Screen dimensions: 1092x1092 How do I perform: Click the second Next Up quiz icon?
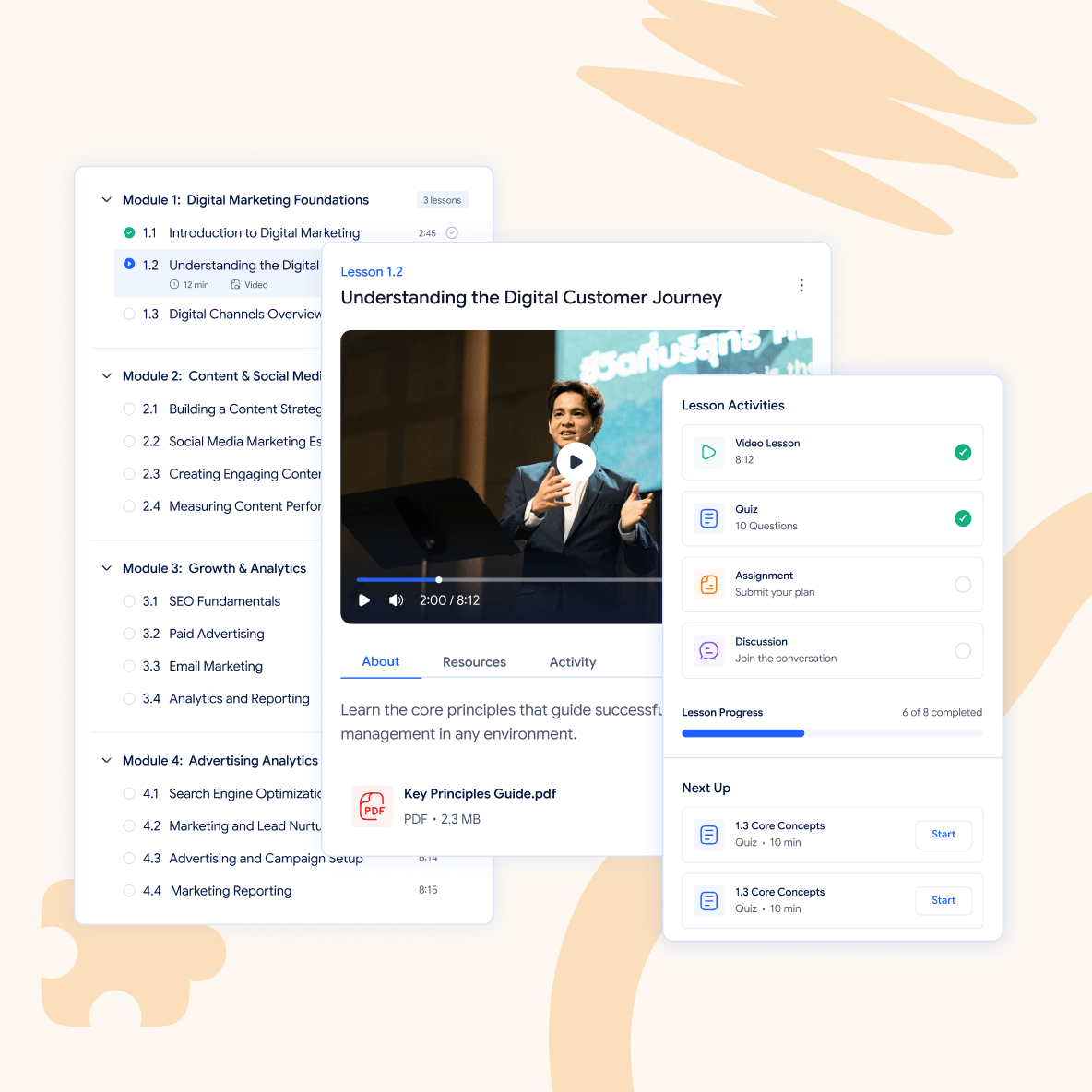point(708,900)
